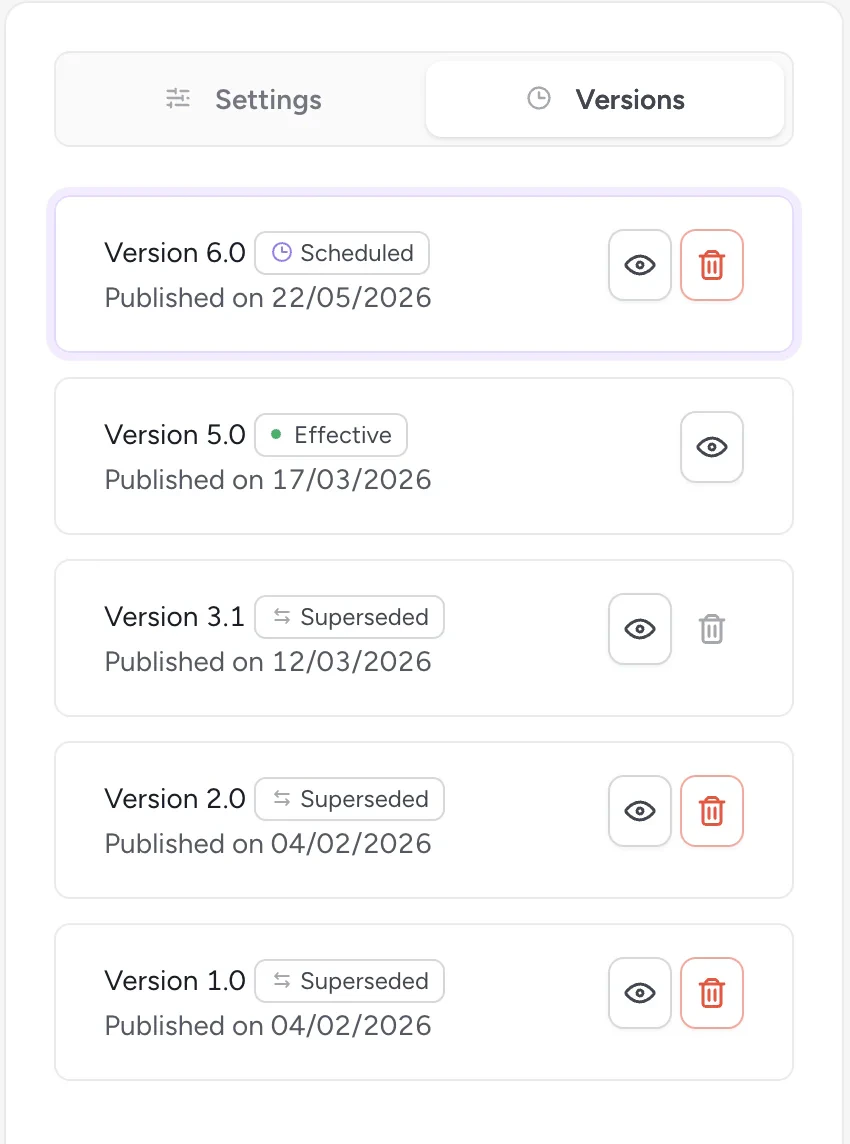The image size is (850, 1144).
Task: Toggle the eye icon on Version 3.1
Action: coord(640,629)
